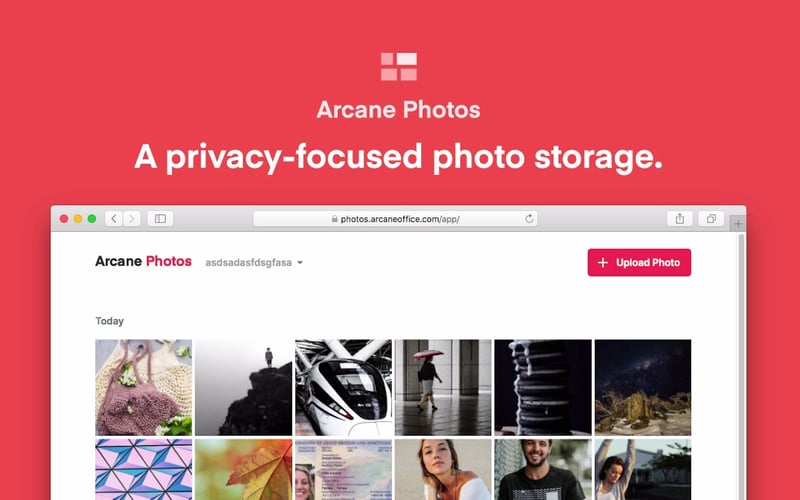Open the person on cliff photo

click(x=243, y=387)
